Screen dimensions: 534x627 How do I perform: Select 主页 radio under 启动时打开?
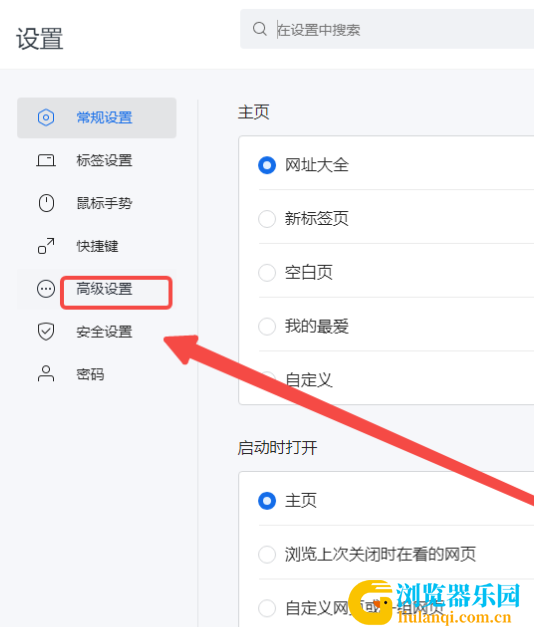click(267, 501)
